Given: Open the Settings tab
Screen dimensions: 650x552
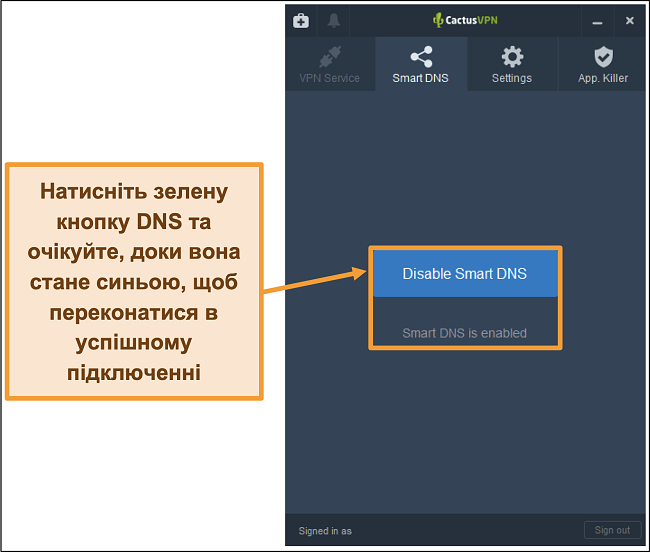Looking at the screenshot, I should point(512,64).
